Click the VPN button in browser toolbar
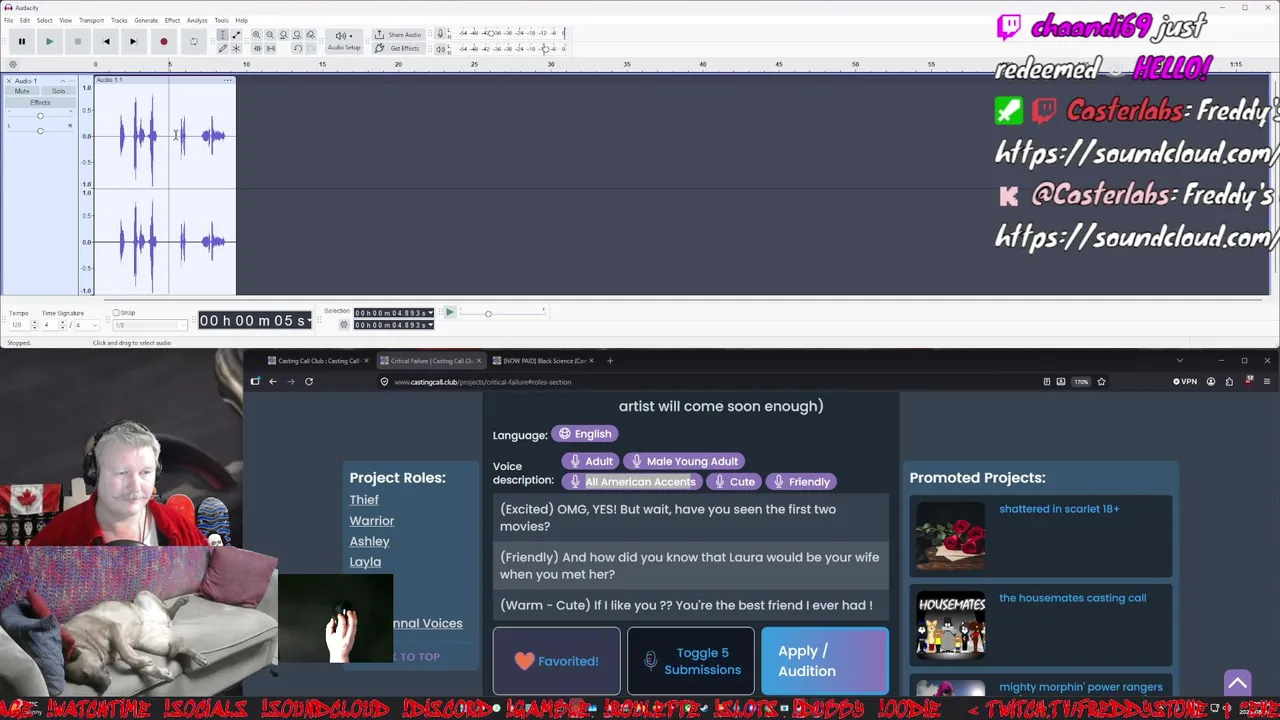 (x=1185, y=381)
